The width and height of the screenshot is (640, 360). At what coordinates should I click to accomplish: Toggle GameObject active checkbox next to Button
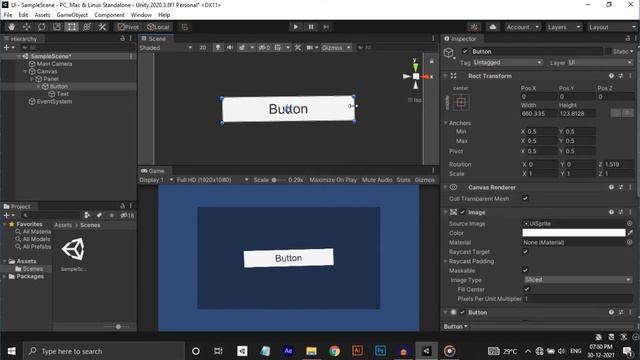tap(465, 51)
